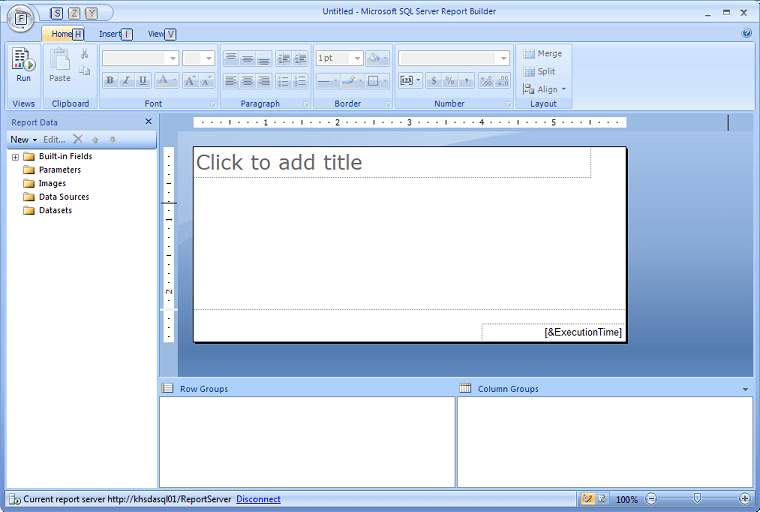Open the Insert ribbon tab
The image size is (760, 512).
click(x=110, y=34)
